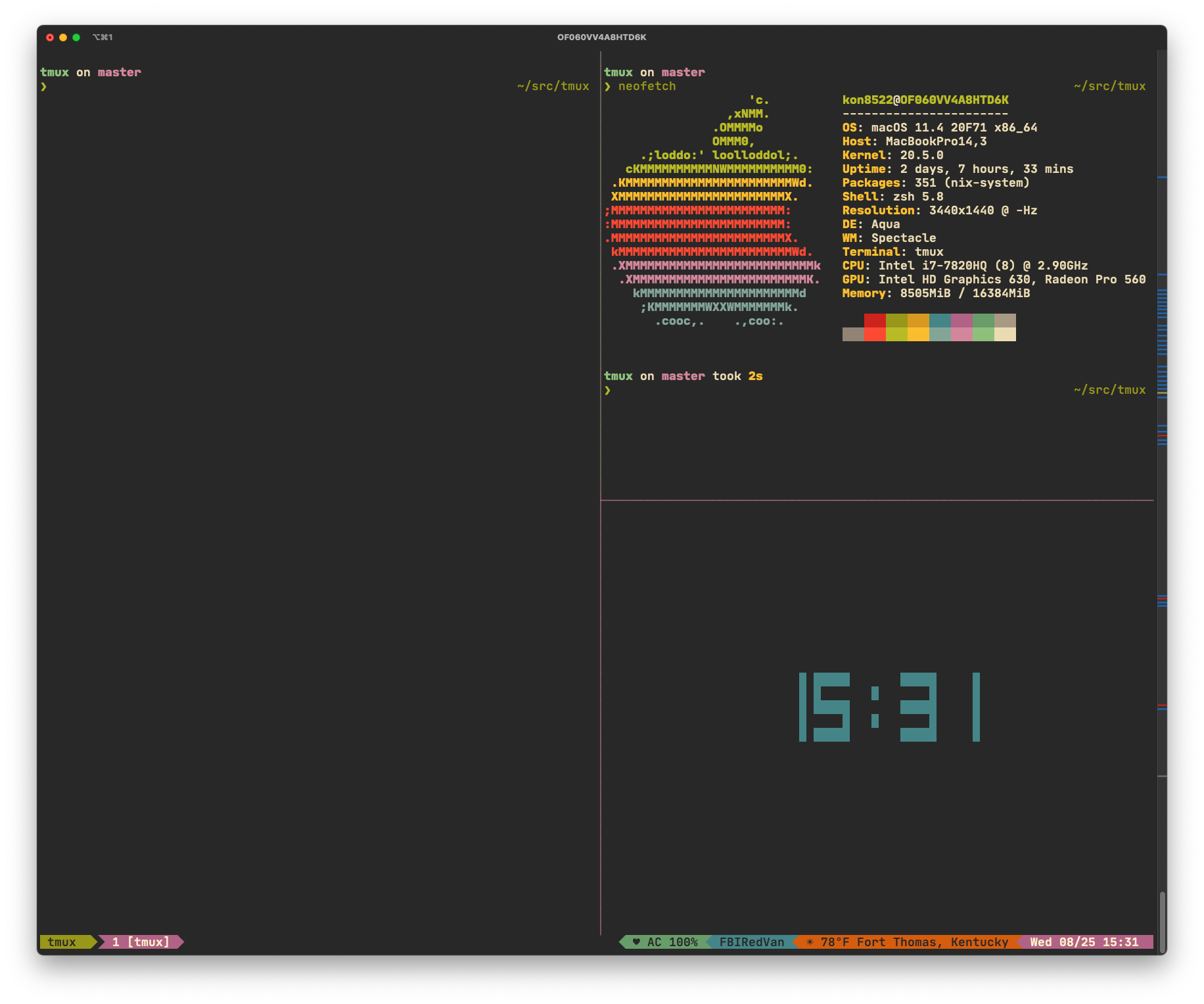Viewport: 1204px width, 1004px height.
Task: Click the 'tmux on master' prompt in left pane
Action: [91, 72]
